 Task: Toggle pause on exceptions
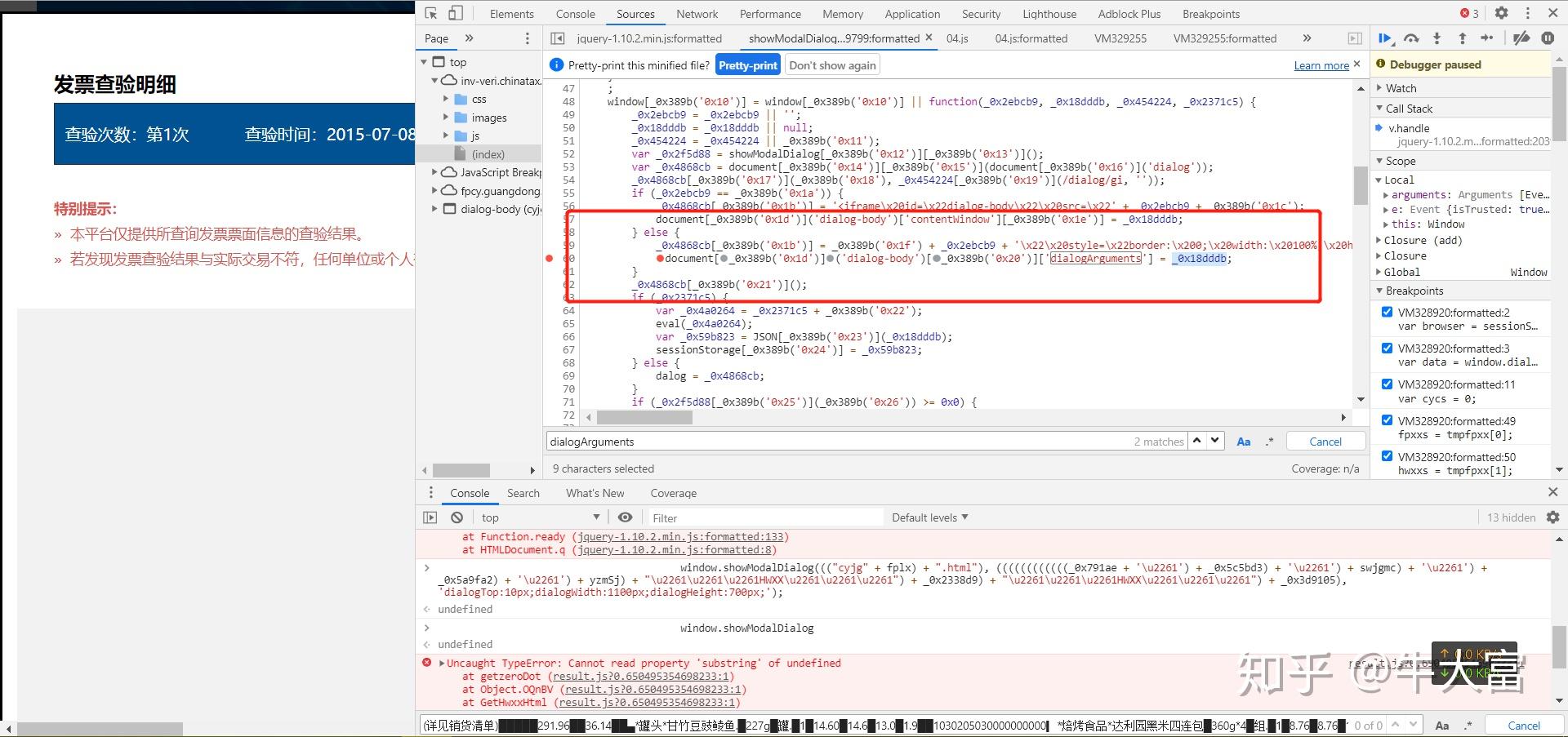[1548, 38]
